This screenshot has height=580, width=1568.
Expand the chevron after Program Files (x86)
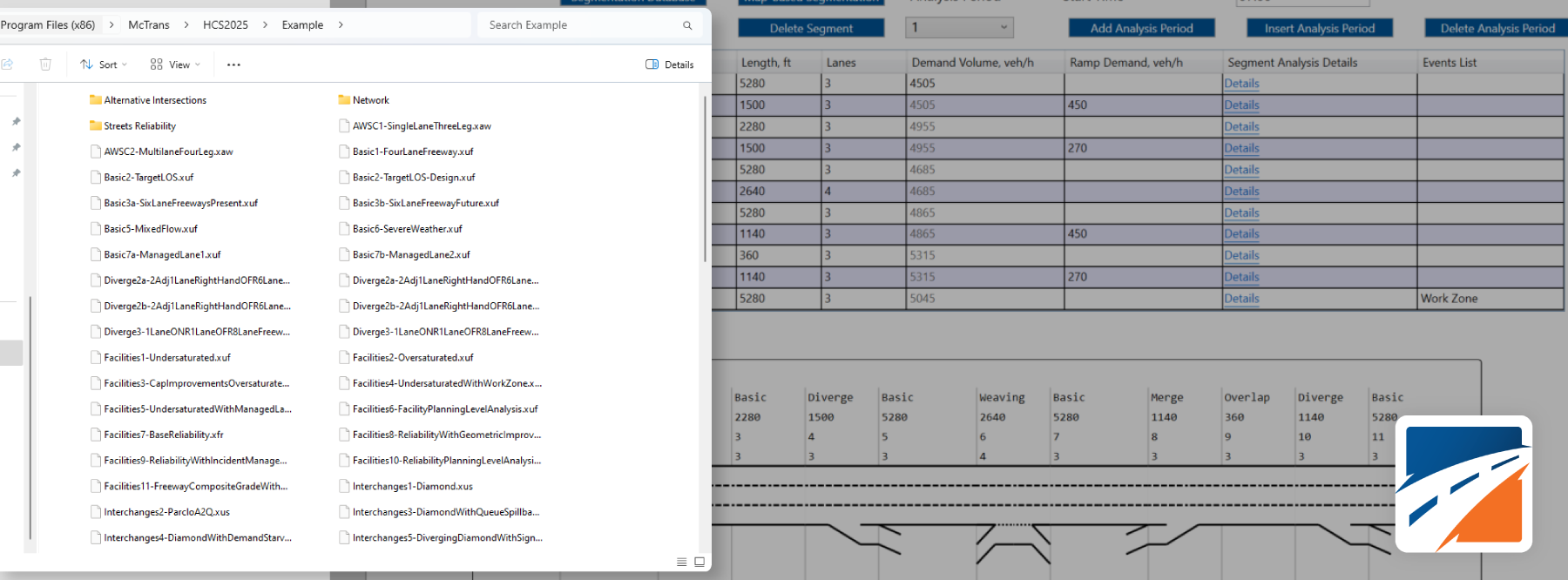pyautogui.click(x=112, y=25)
